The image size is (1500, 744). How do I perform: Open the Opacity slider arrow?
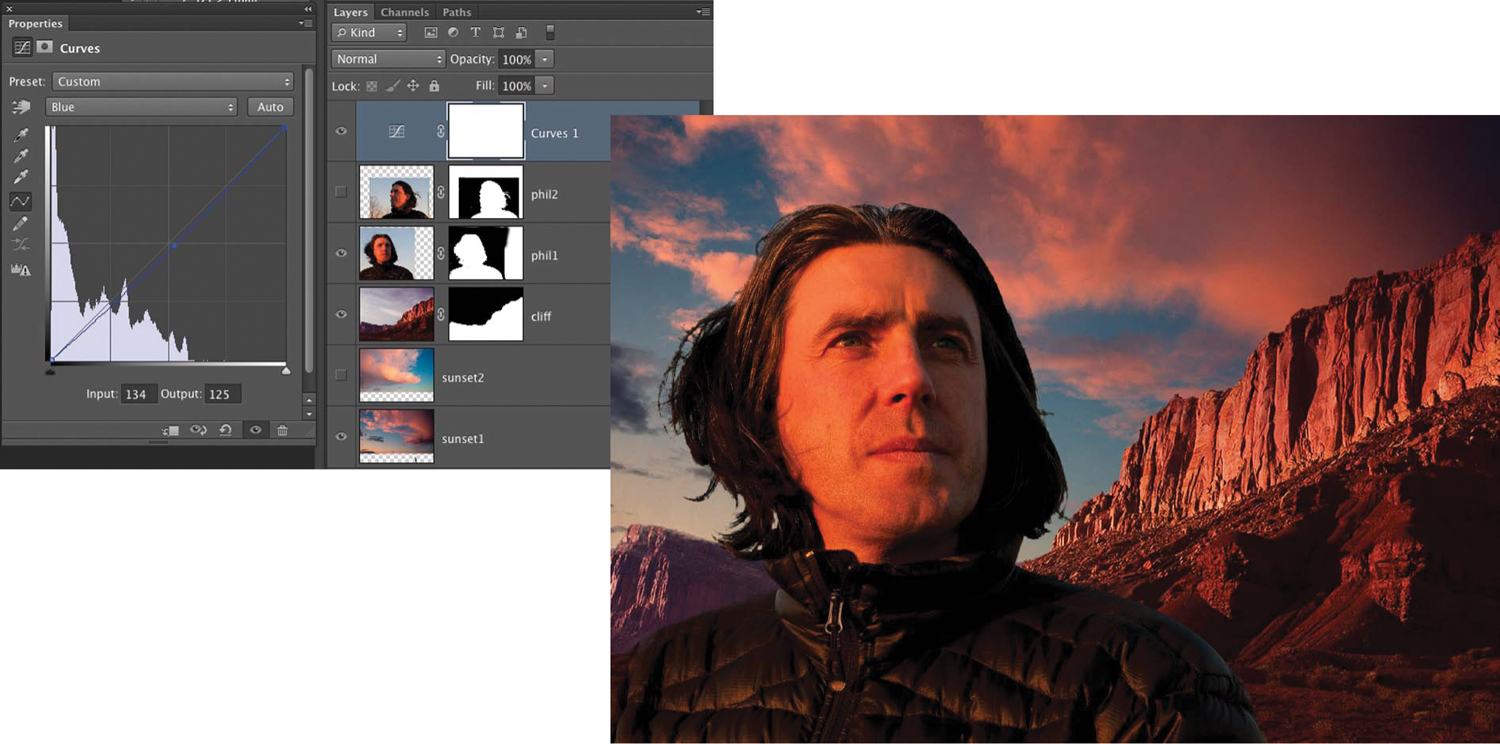pos(544,60)
